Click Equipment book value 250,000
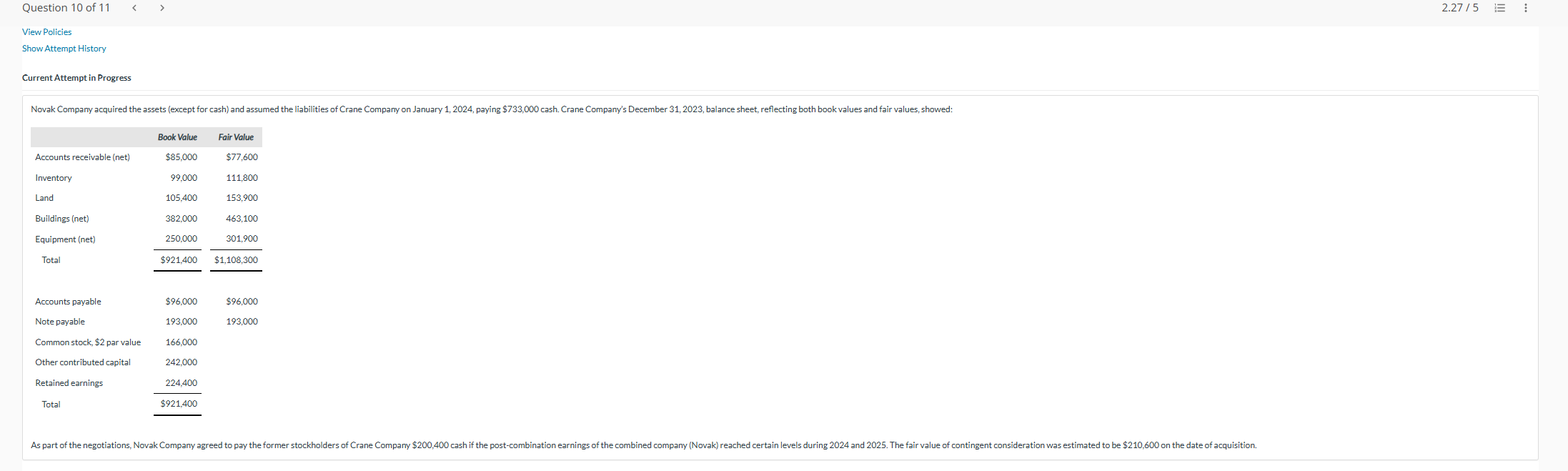Screen dimensions: 1568x471 click(182, 239)
